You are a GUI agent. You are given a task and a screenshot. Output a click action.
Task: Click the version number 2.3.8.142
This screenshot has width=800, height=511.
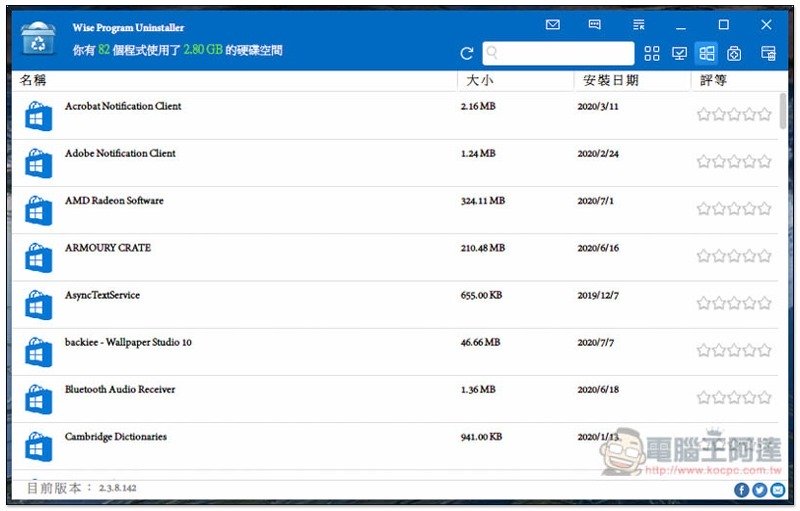117,488
